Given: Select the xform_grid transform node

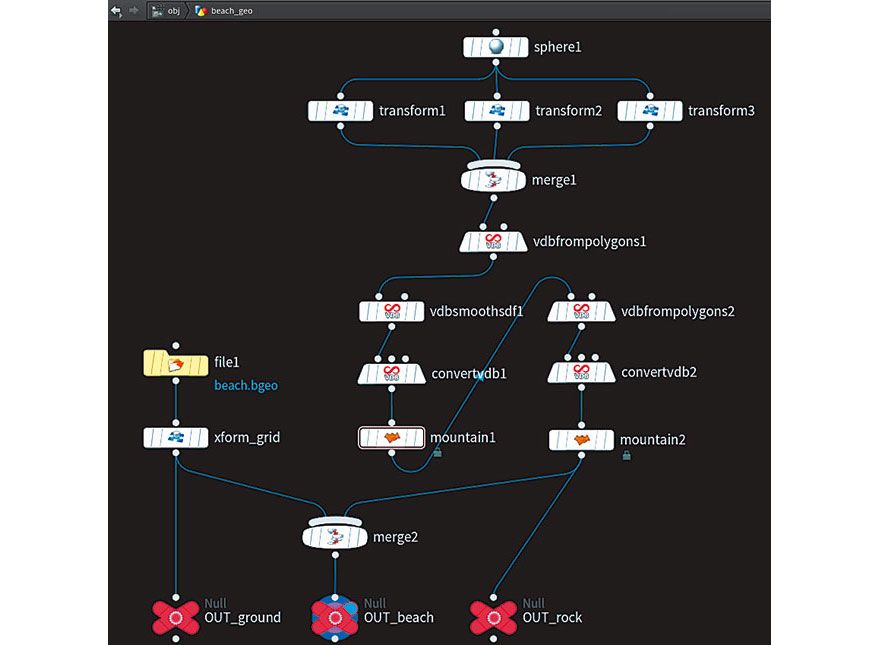Looking at the screenshot, I should coord(175,438).
